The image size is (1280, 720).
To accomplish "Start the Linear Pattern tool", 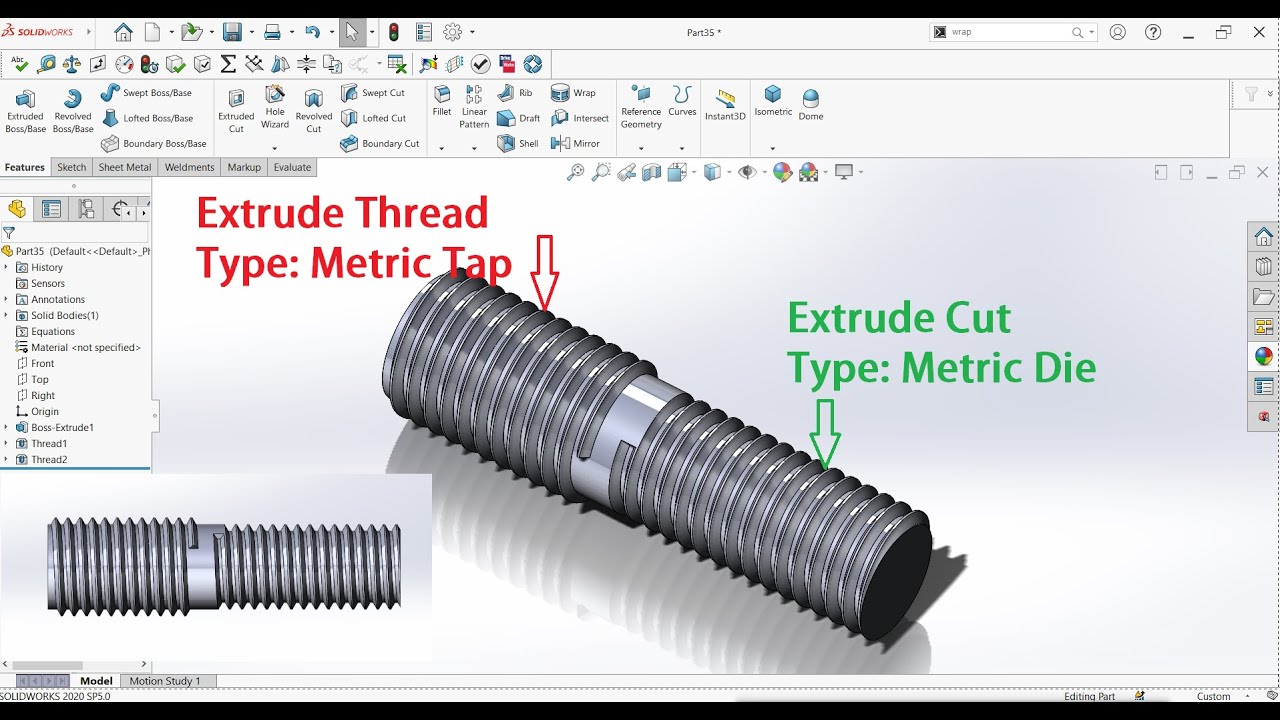I will coord(474,106).
